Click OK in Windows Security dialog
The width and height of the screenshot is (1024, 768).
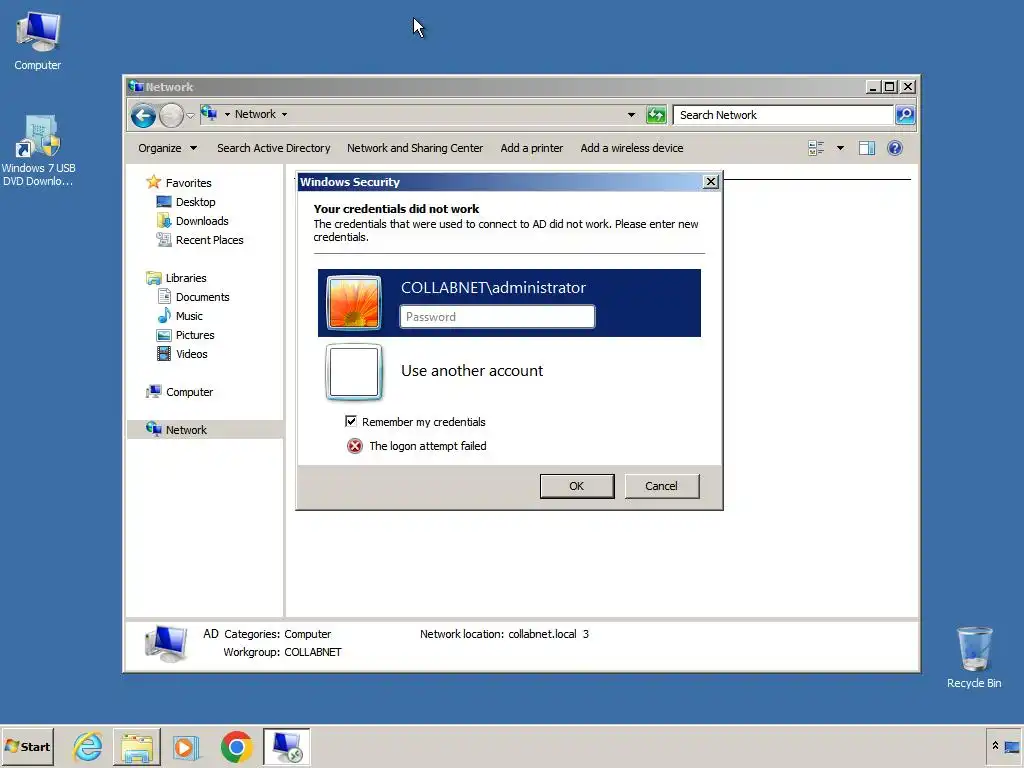pos(577,486)
